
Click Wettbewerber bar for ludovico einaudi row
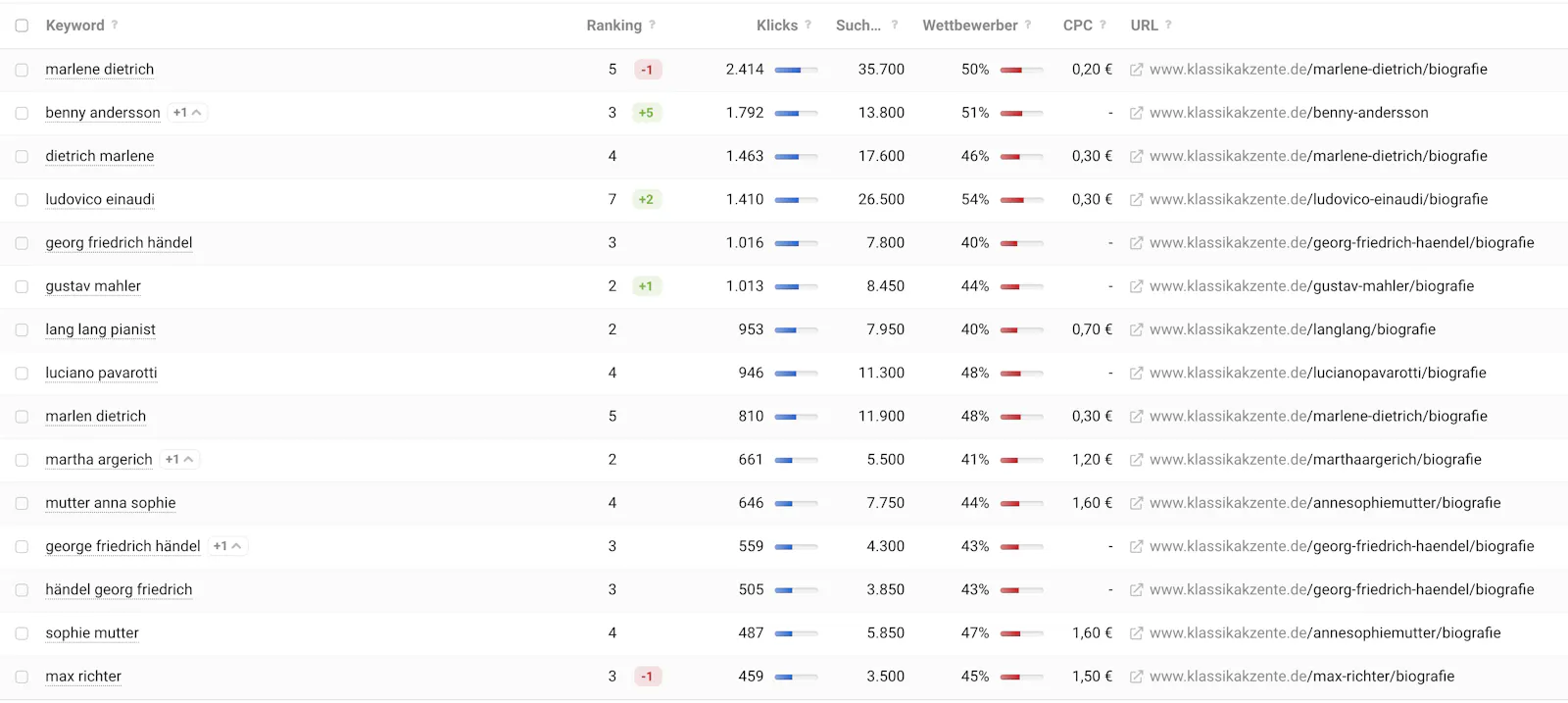click(x=1021, y=200)
